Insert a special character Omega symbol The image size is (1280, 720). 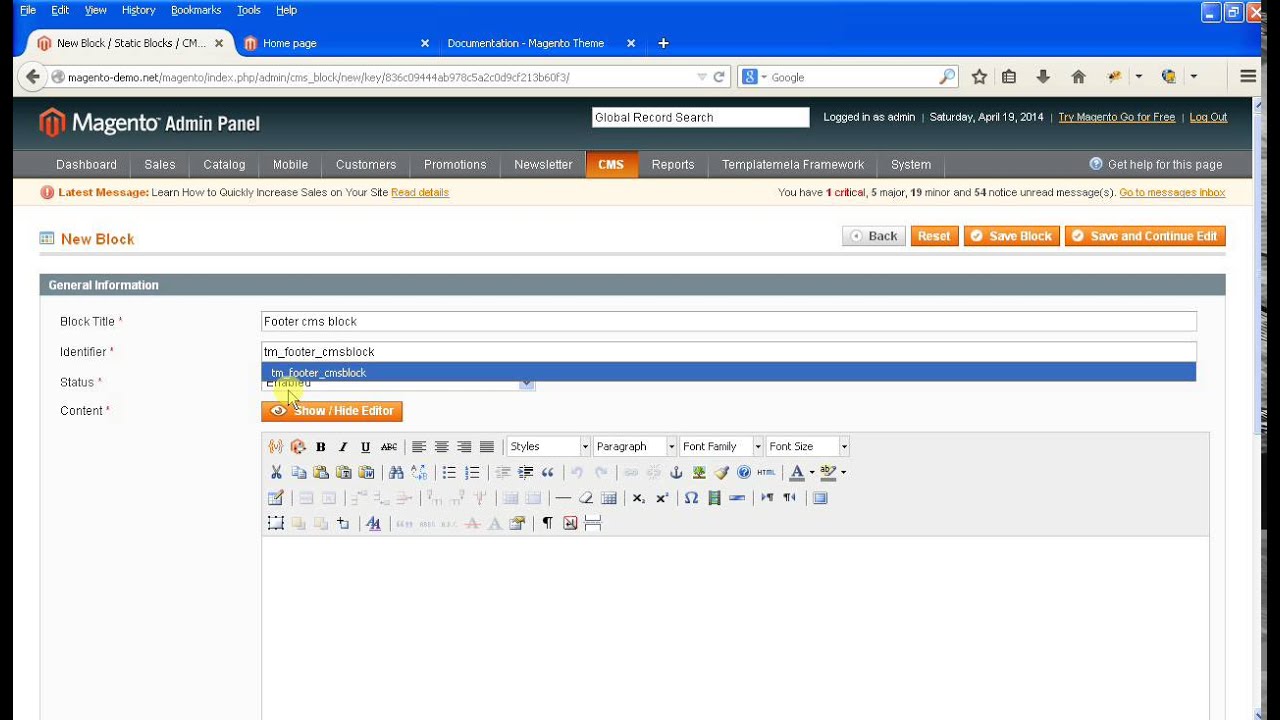(691, 498)
